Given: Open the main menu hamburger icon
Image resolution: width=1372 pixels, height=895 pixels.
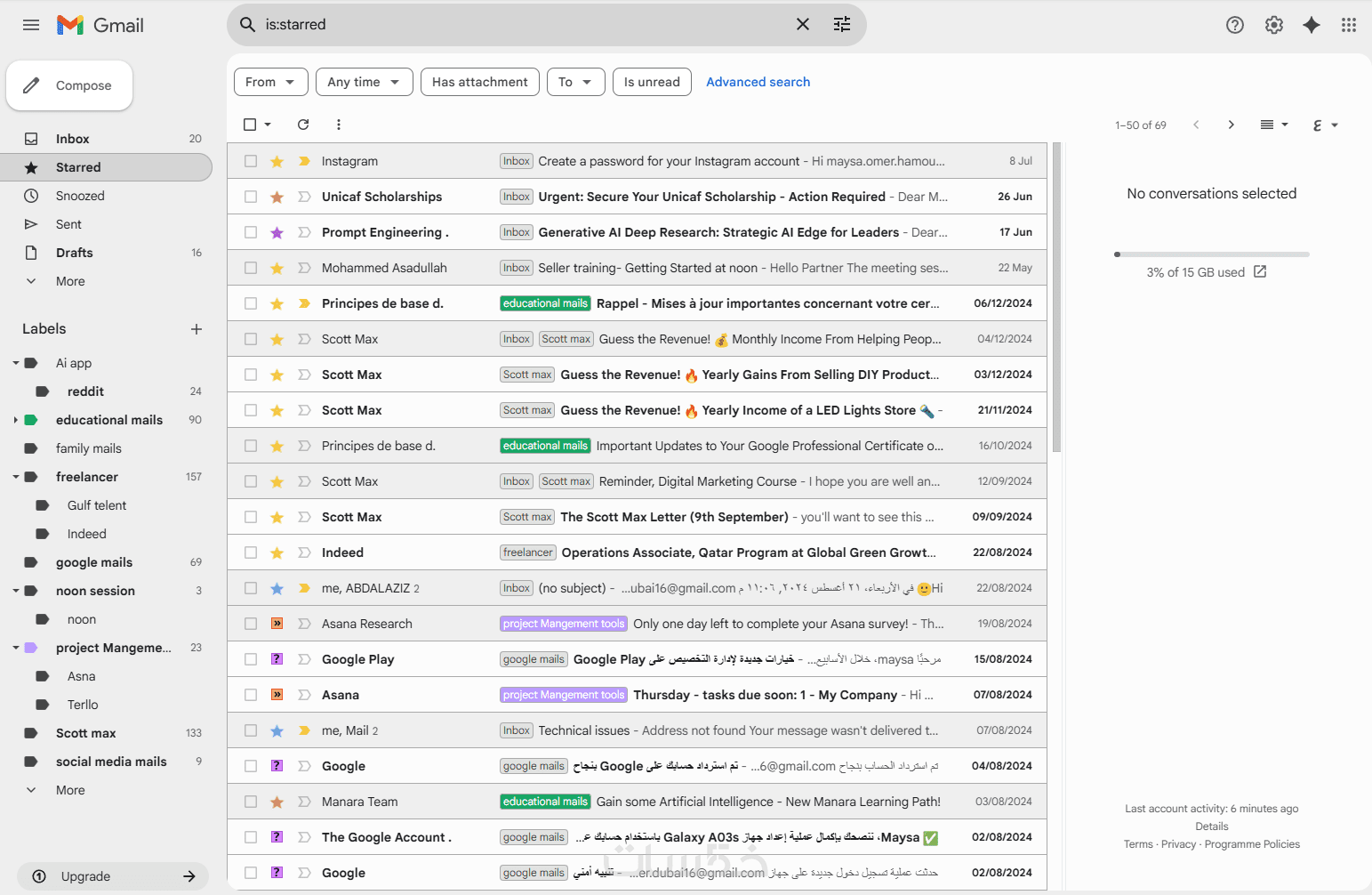Looking at the screenshot, I should pyautogui.click(x=31, y=25).
